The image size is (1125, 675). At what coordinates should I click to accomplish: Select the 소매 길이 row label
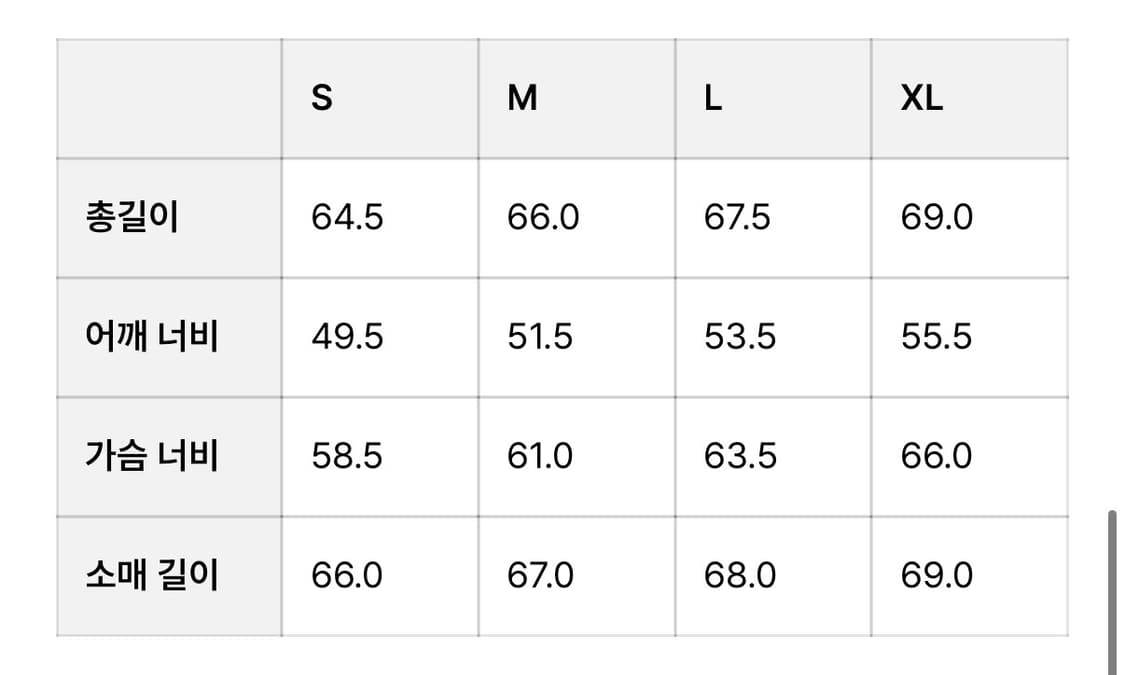pos(152,576)
